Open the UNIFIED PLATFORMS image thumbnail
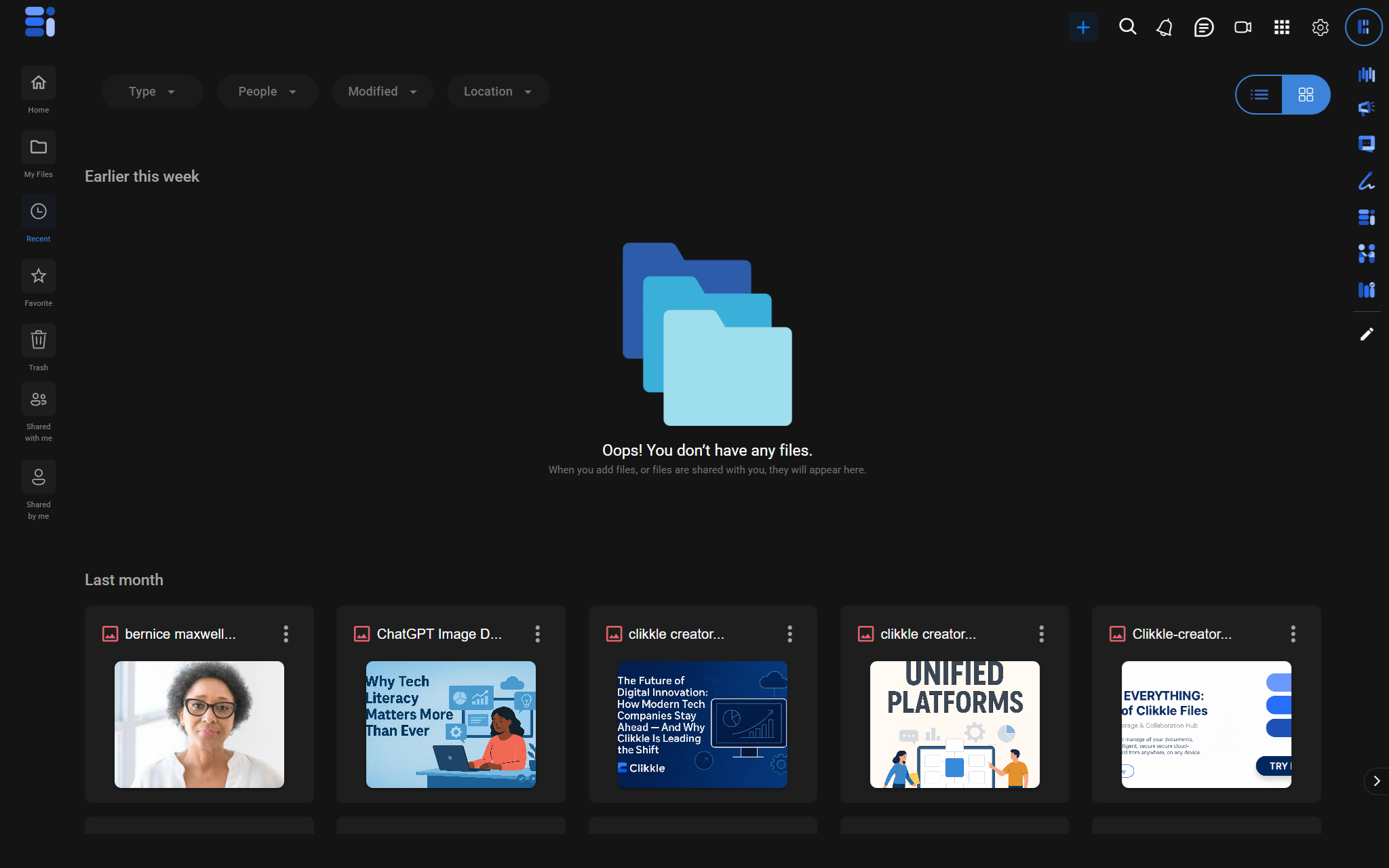Screen dimensions: 1389x868 pos(954,724)
